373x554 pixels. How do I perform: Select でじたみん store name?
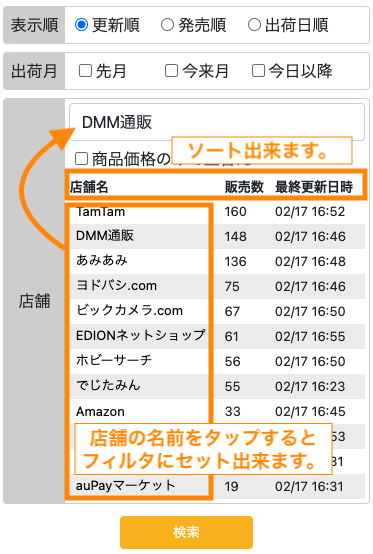108,385
